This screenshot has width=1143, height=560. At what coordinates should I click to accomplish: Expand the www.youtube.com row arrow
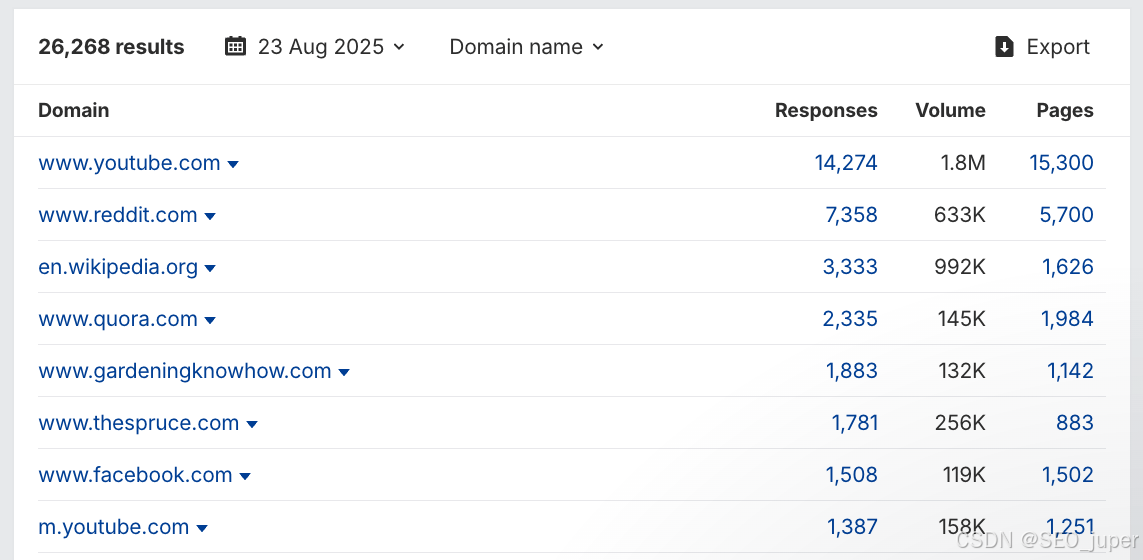[x=233, y=165]
